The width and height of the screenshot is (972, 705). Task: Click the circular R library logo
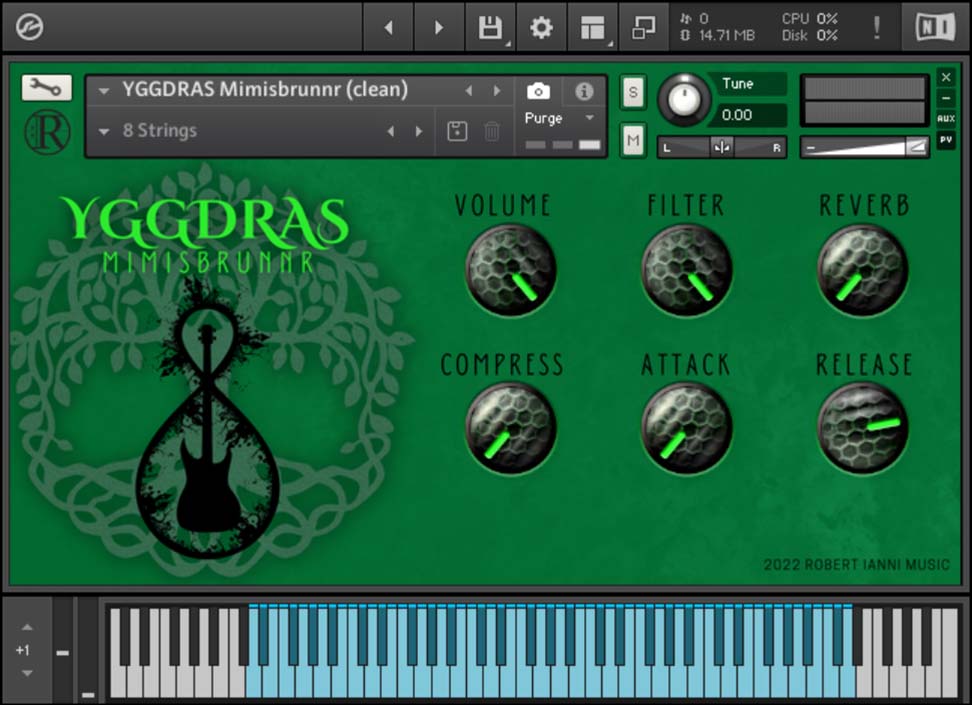tap(47, 132)
